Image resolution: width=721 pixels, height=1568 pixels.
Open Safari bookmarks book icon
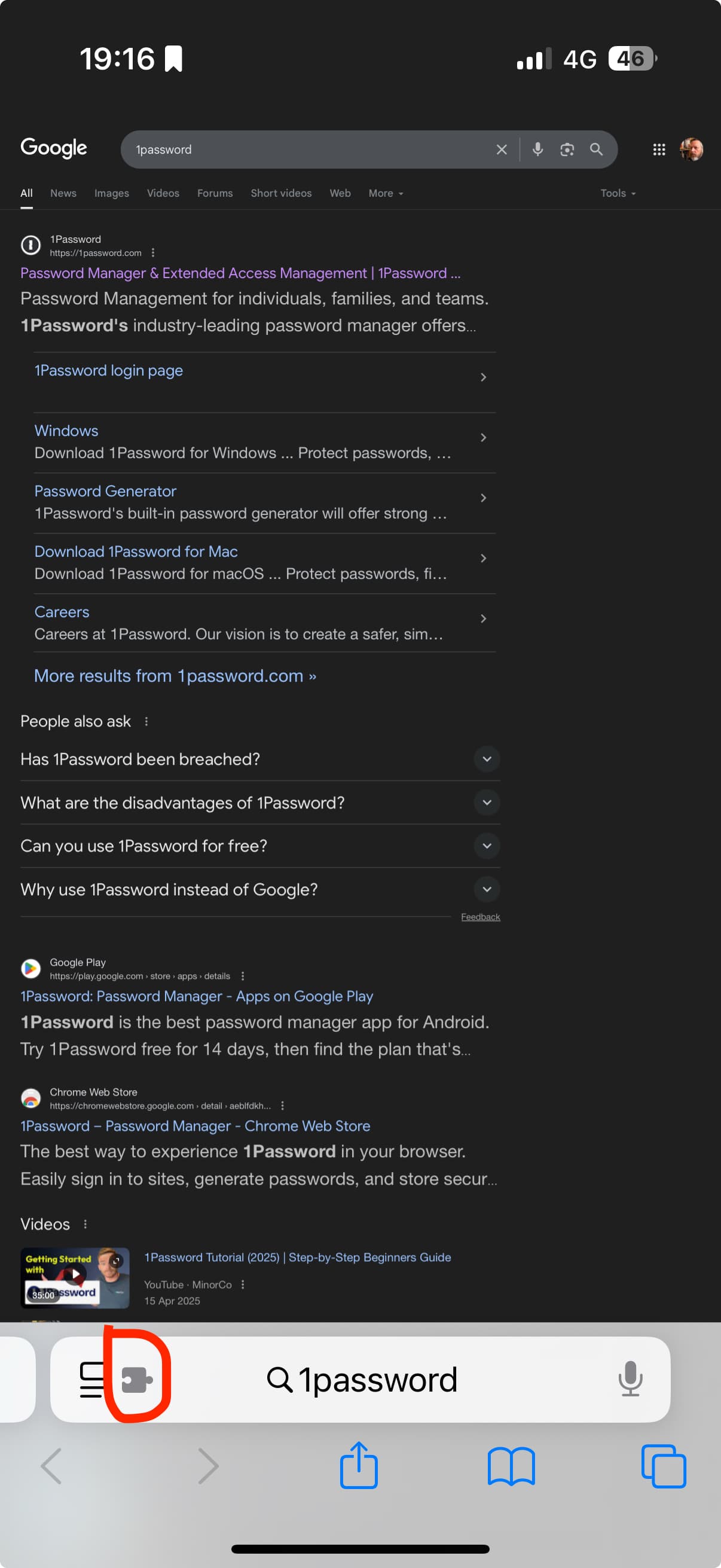[511, 1466]
